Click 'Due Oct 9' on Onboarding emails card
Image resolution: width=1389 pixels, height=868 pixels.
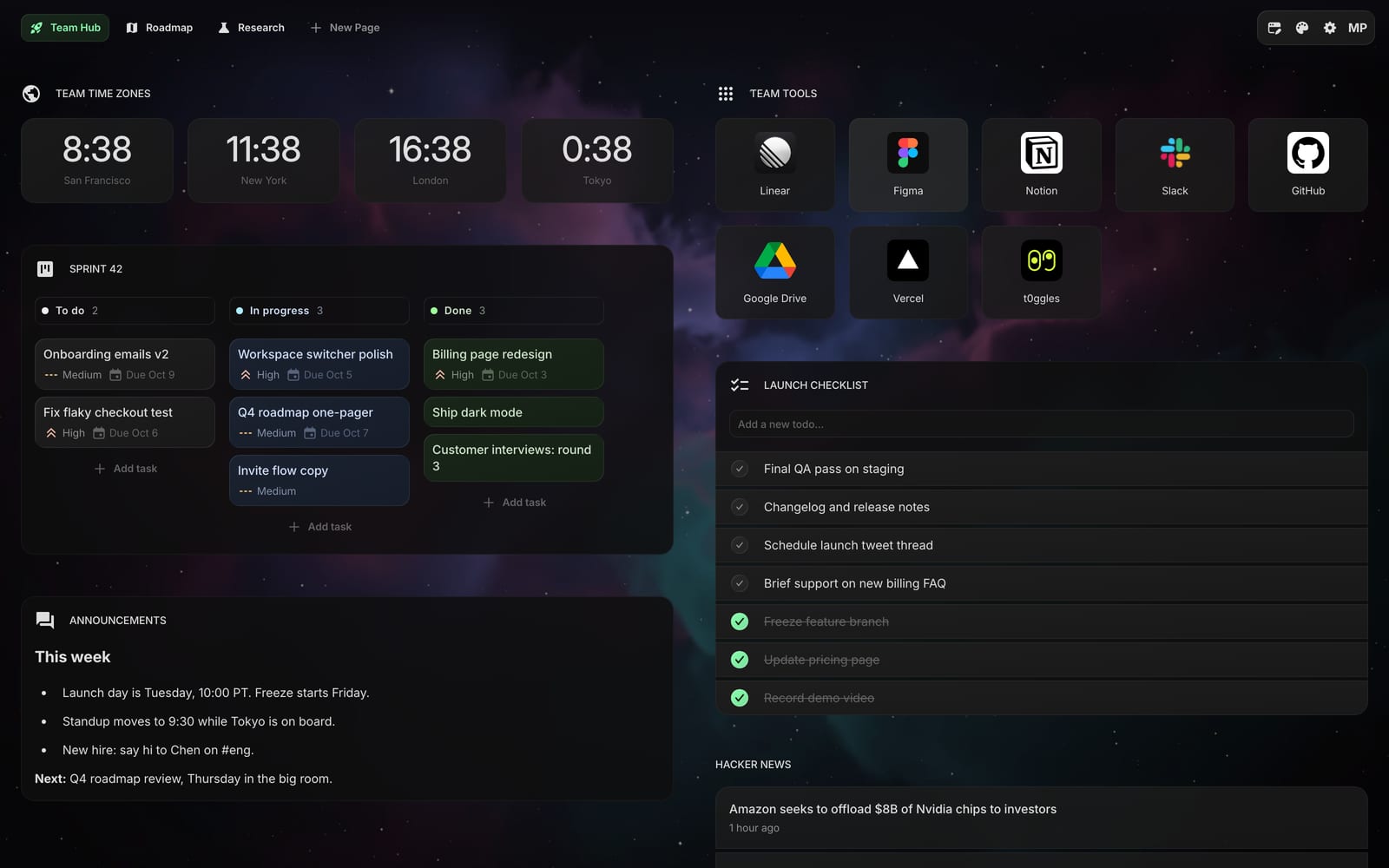142,375
